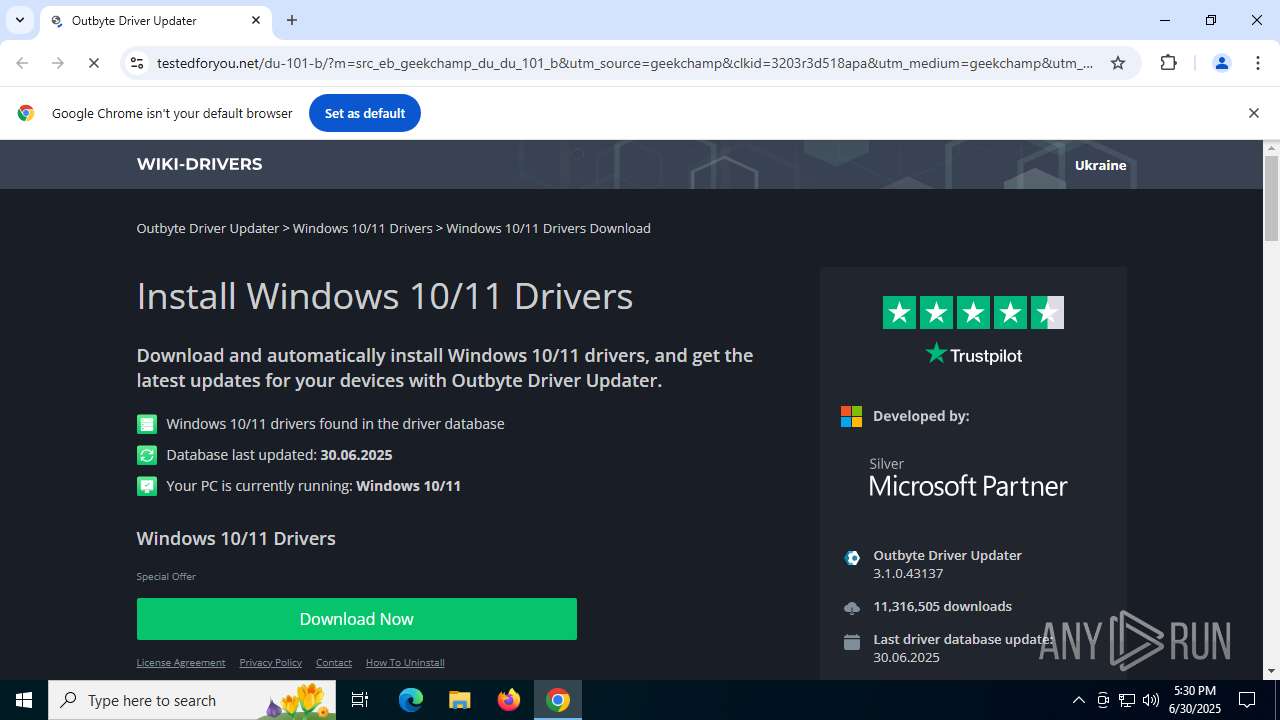Click the version 3.1.0.43137 text
The height and width of the screenshot is (720, 1280).
point(908,573)
